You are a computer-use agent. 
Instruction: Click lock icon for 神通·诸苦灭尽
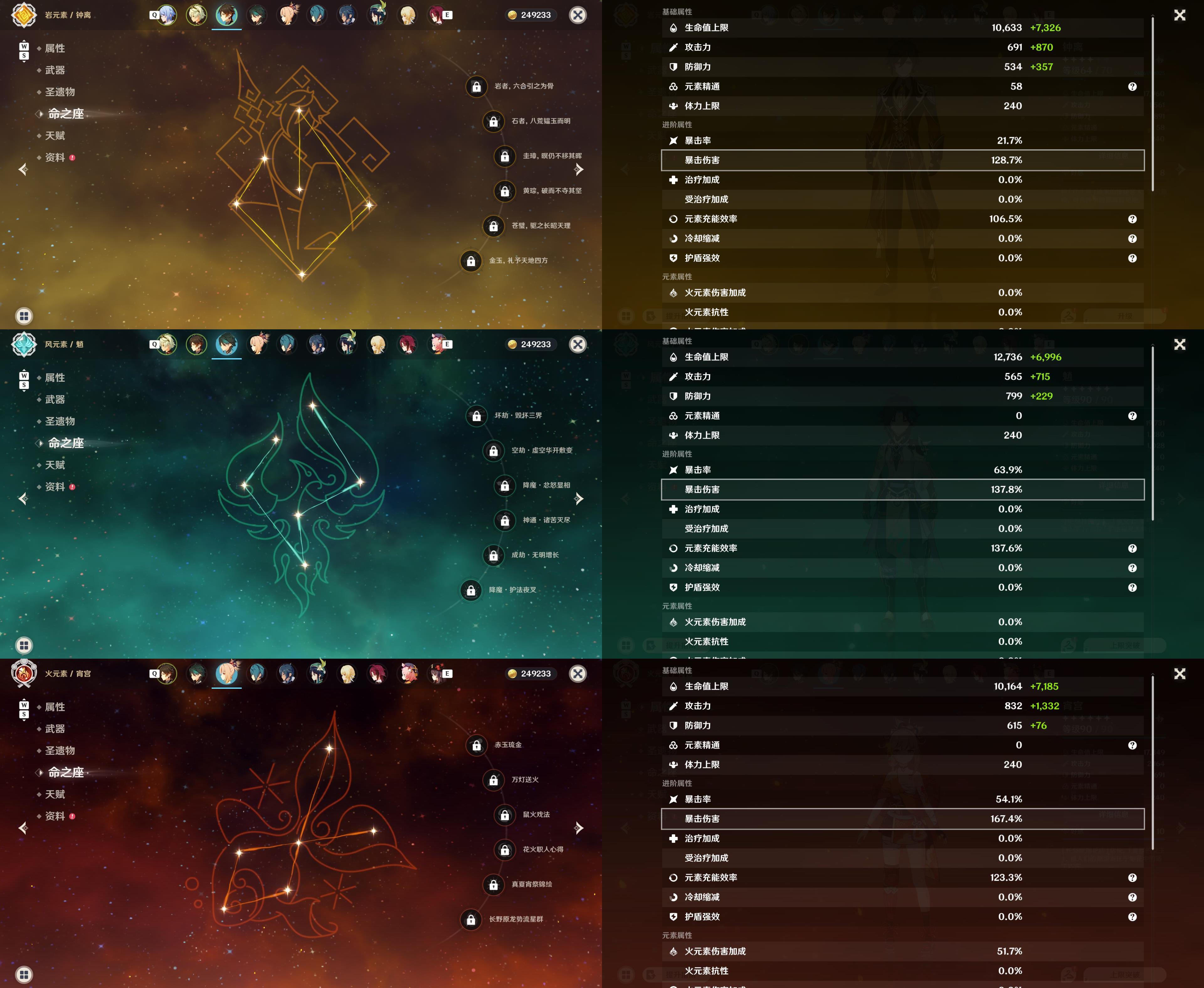click(x=505, y=520)
